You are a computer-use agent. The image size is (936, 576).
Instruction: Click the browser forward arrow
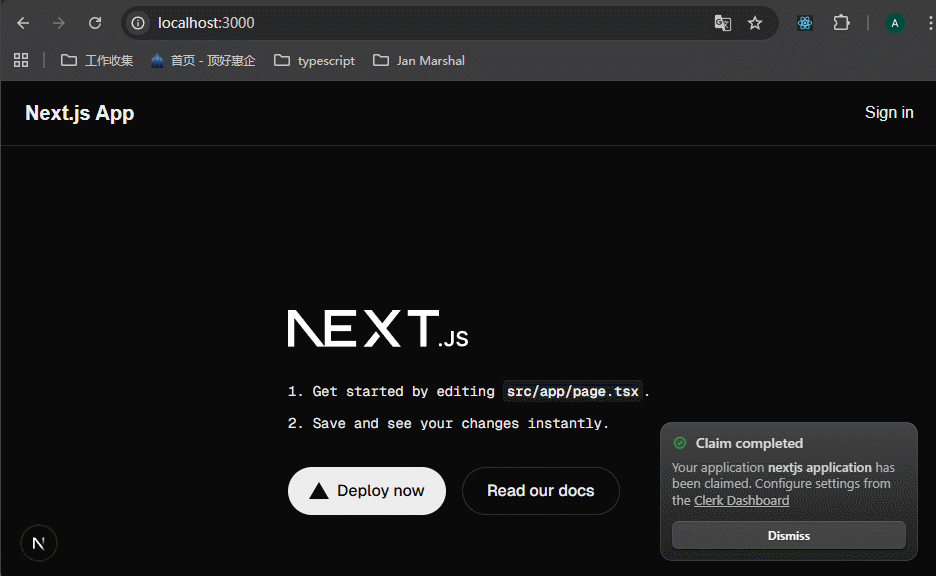pos(59,23)
